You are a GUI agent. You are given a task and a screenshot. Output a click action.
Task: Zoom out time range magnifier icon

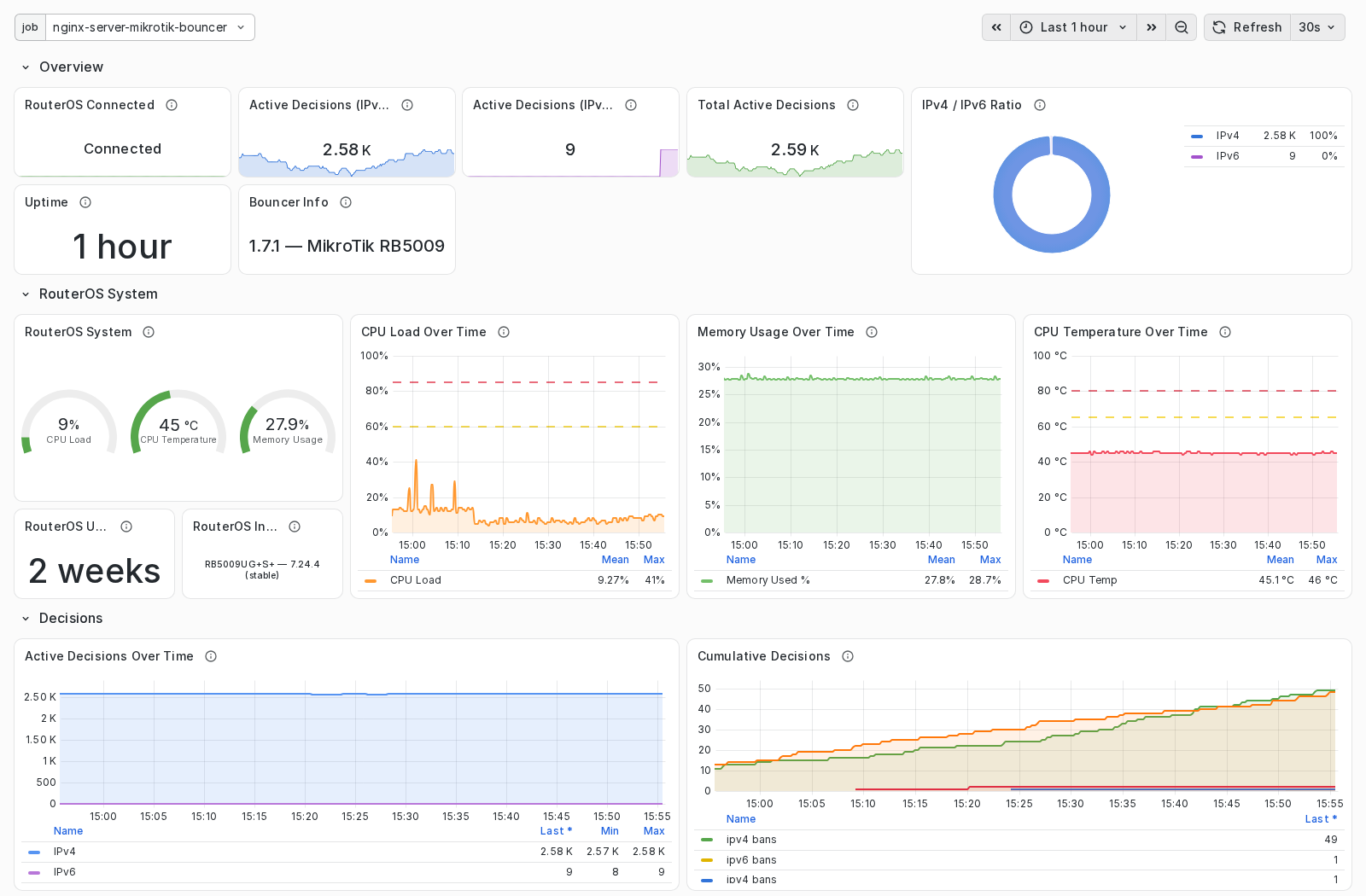click(x=1182, y=27)
